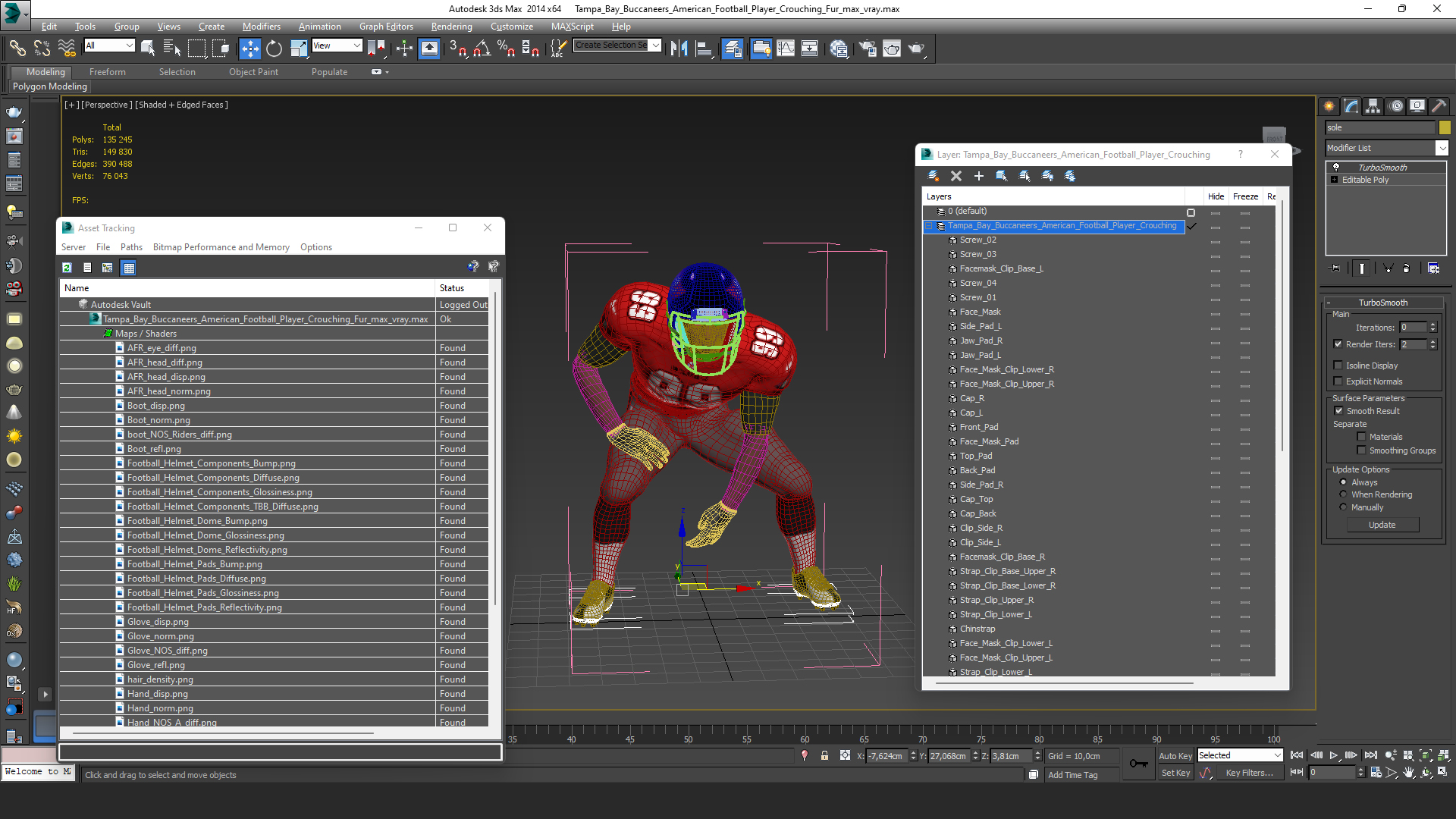
Task: Click Play Animation button
Action: (1334, 755)
